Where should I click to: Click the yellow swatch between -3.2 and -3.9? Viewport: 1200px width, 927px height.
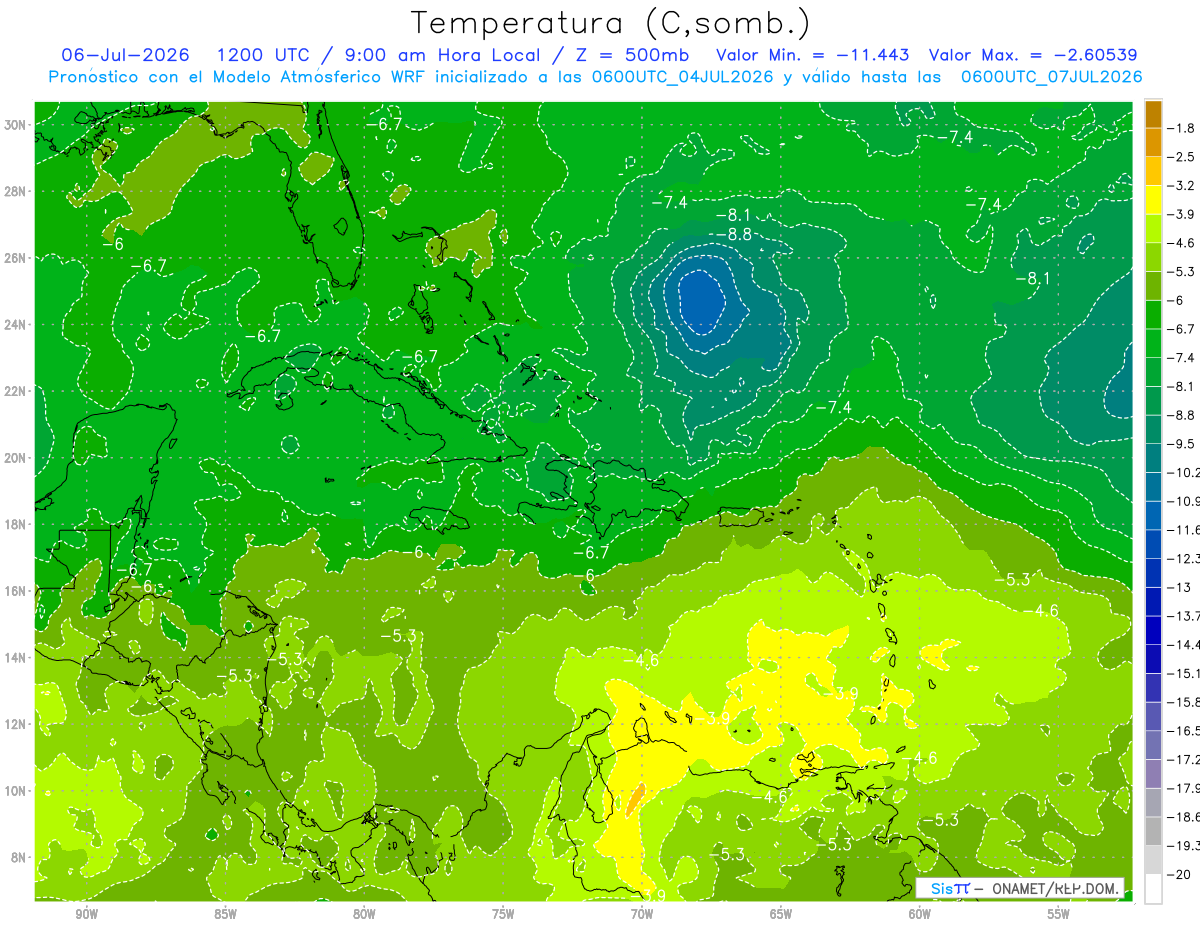tap(1153, 200)
